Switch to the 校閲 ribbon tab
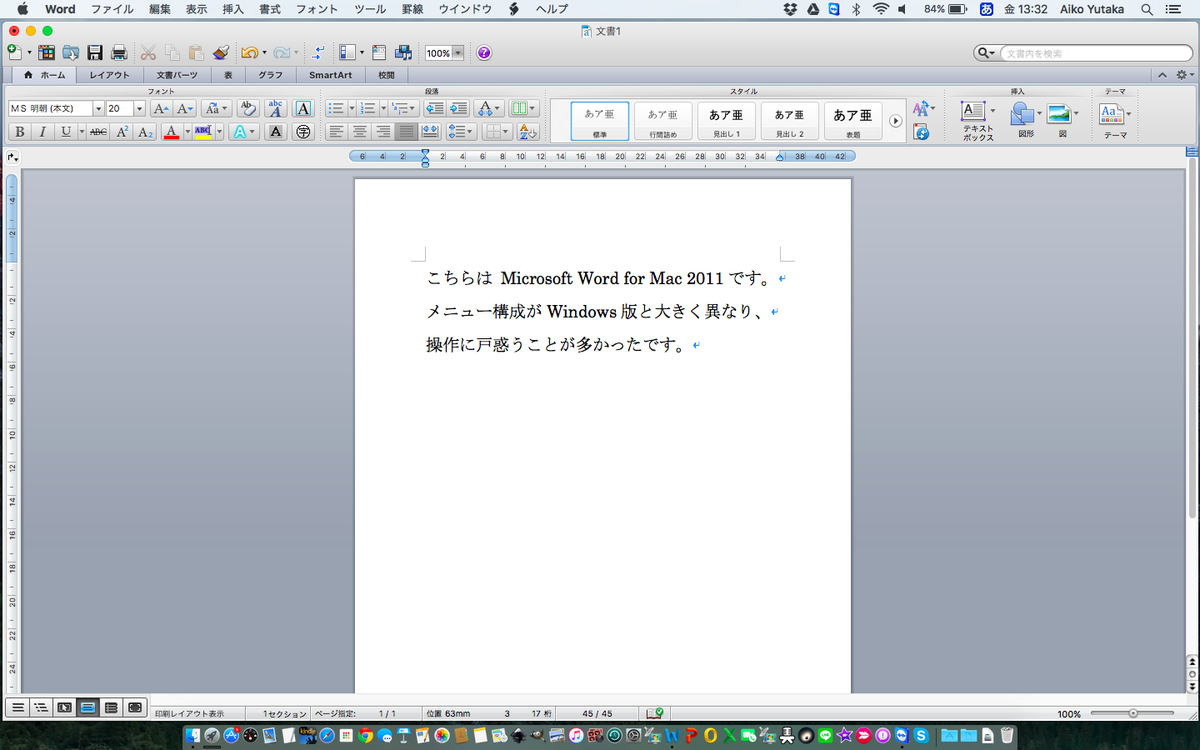Screen dimensions: 1200x750 point(386,75)
